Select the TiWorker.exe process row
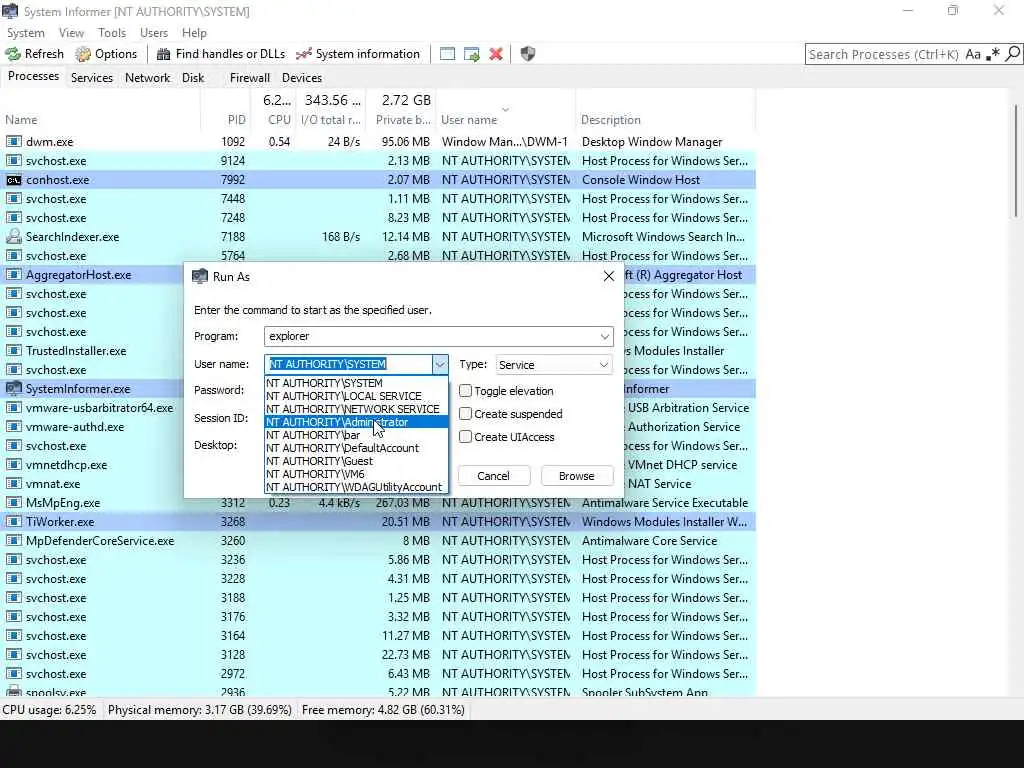Screen dimensions: 1024x768 coord(377,522)
